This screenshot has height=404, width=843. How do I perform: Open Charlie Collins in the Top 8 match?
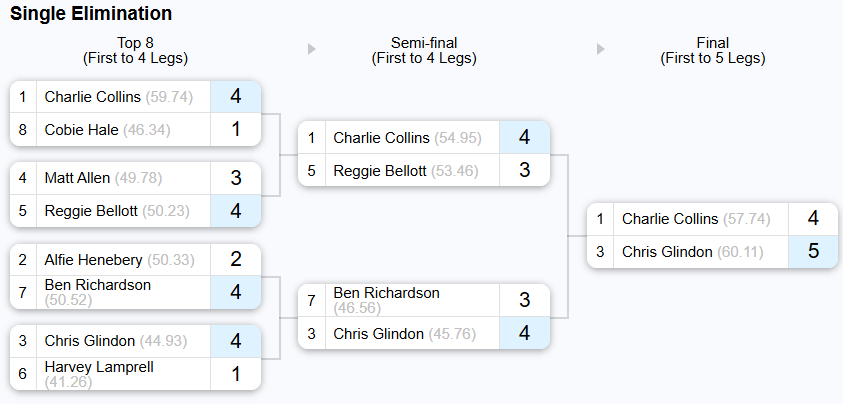click(x=119, y=97)
